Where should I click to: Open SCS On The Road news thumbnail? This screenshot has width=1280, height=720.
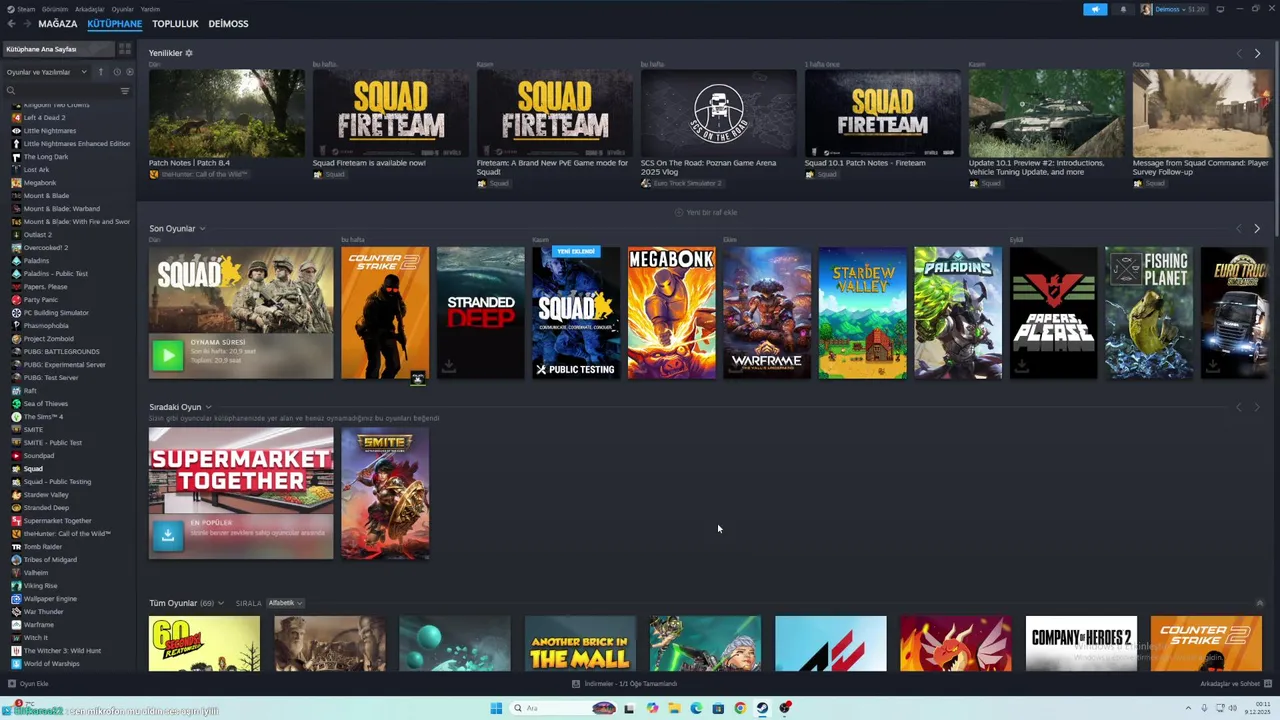[x=719, y=113]
